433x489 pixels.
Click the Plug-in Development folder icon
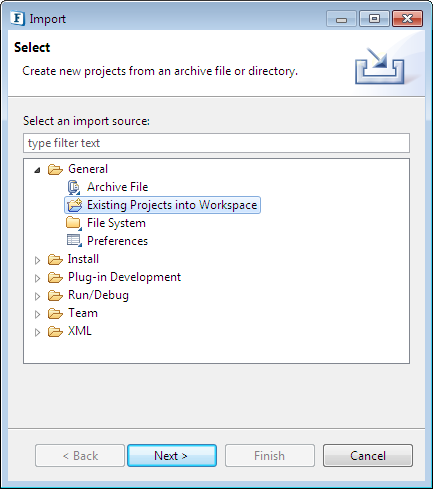(55, 277)
